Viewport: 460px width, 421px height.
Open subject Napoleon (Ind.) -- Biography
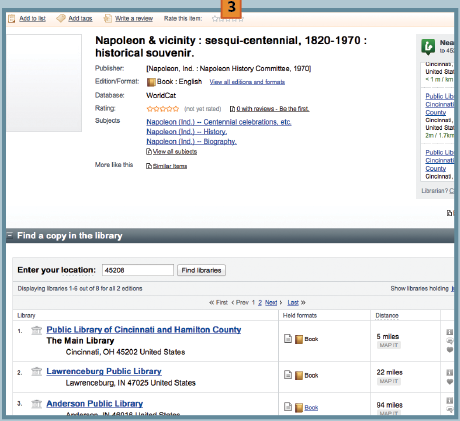[192, 141]
